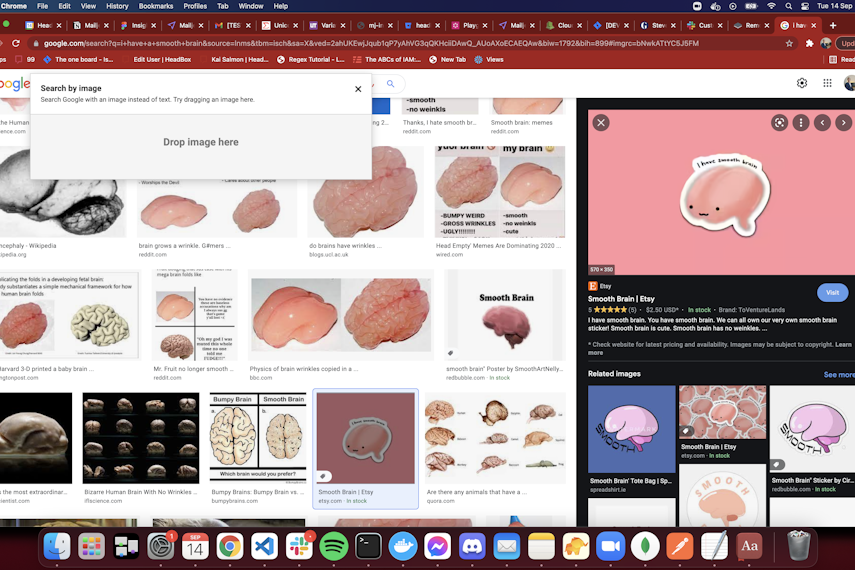The image size is (855, 570).
Task: Open 'The ABCs of IAM' bookmark
Action: [x=387, y=59]
